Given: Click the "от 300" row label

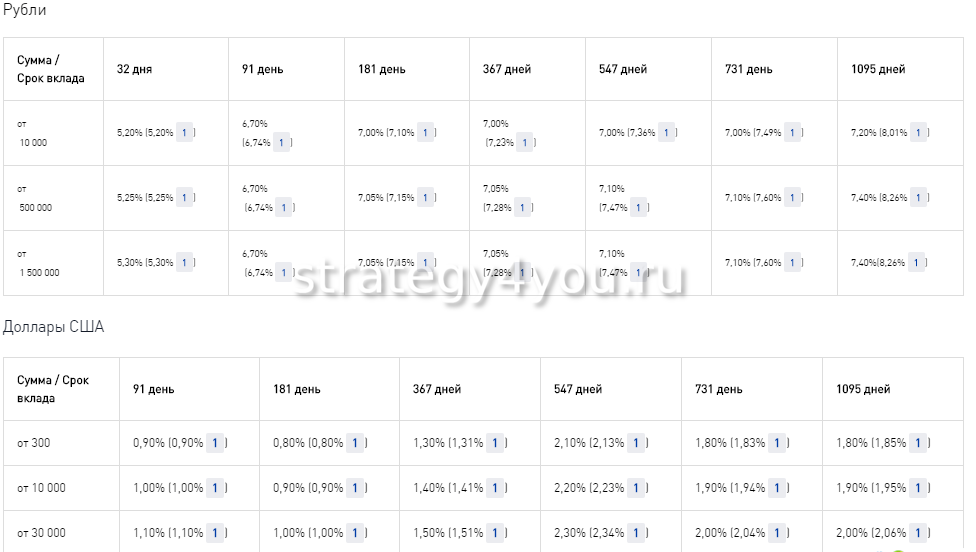Looking at the screenshot, I should (34, 443).
